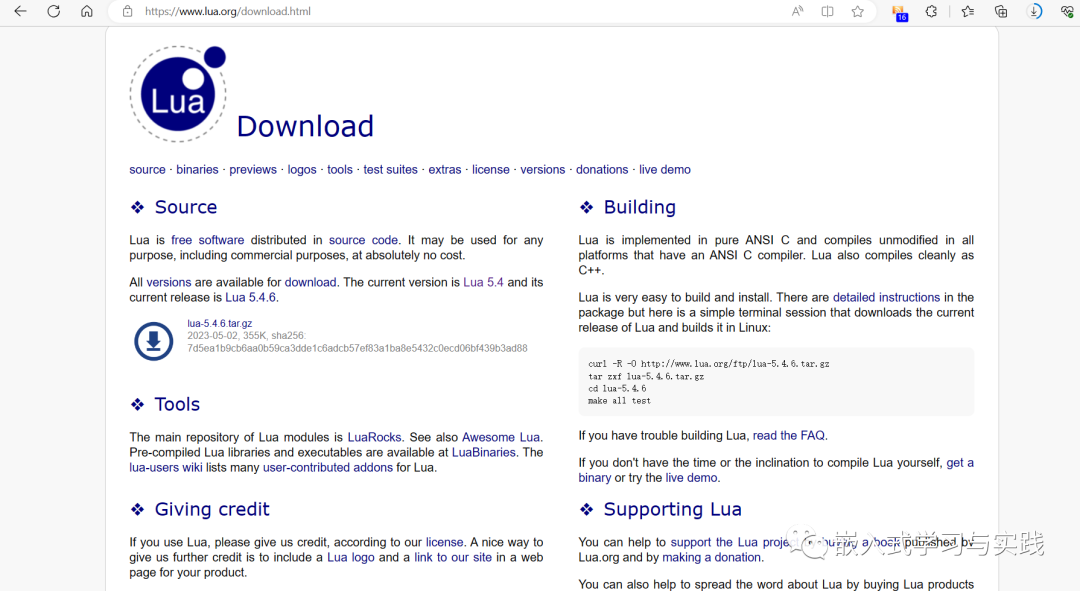Screen dimensions: 1080x591
Task: Open the extension icon with badge 16
Action: coord(899,12)
